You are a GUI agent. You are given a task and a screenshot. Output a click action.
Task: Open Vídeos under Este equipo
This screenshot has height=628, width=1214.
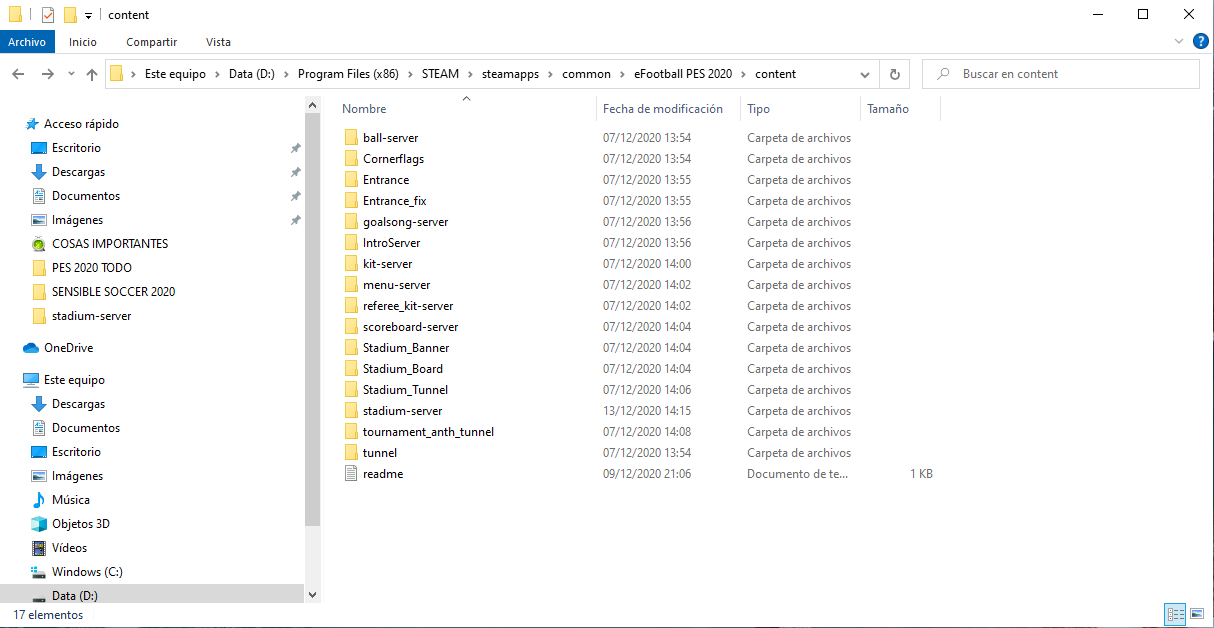(69, 548)
